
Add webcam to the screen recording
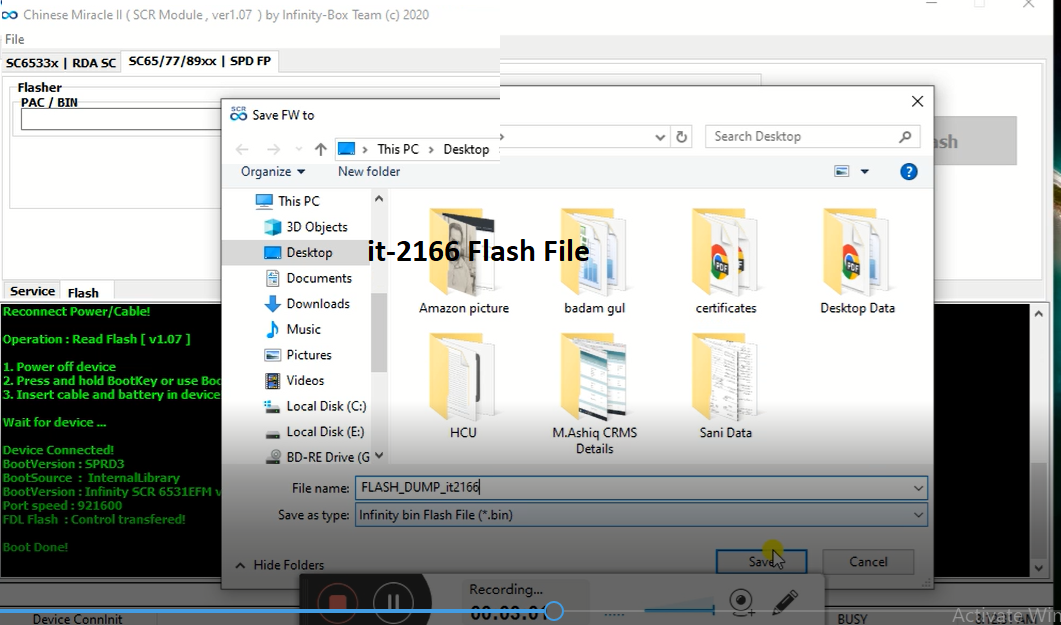pyautogui.click(x=741, y=600)
